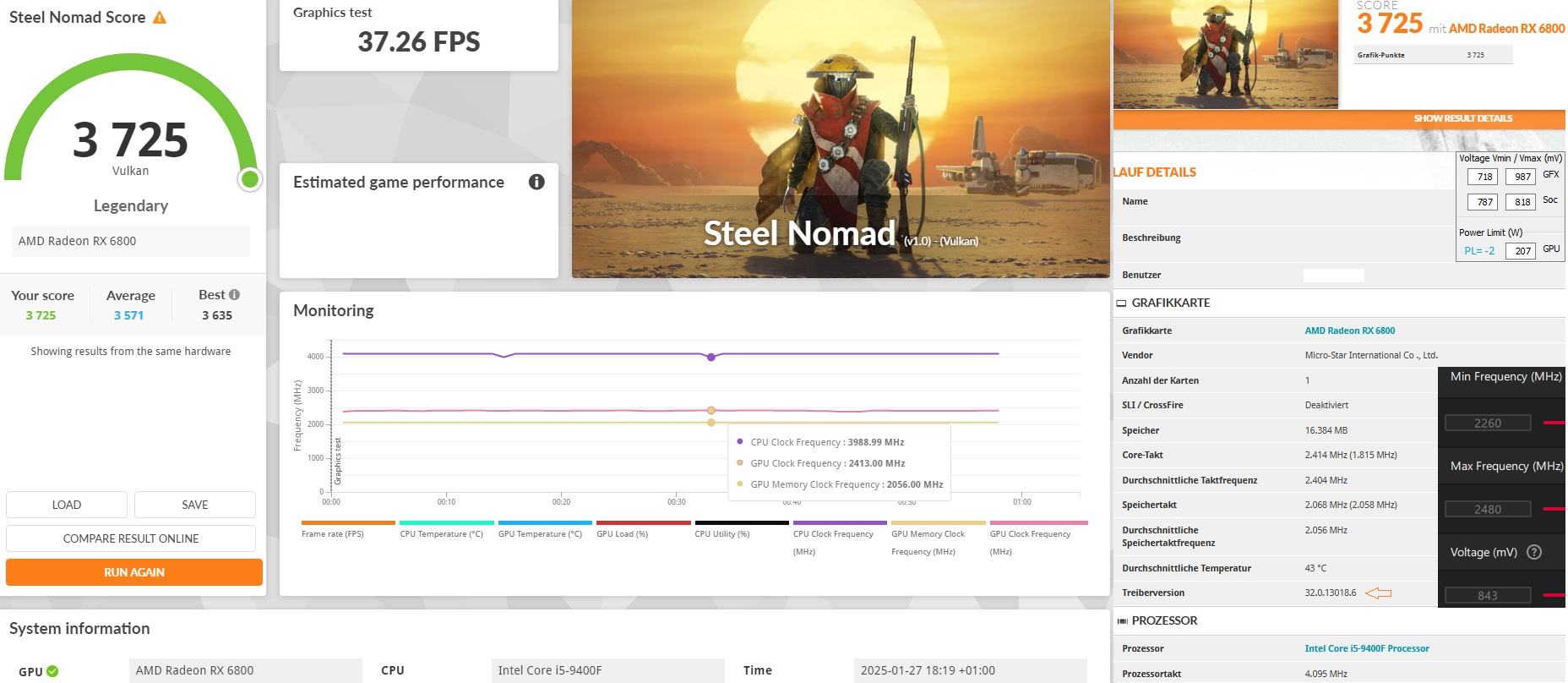Screen dimensions: 1568x683
Task: Click the Graphics test 37.26 FPS value
Action: (419, 41)
